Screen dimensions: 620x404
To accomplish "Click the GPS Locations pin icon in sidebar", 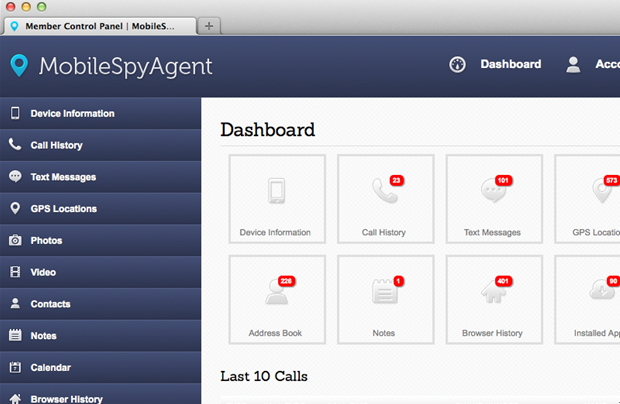I will click(15, 208).
